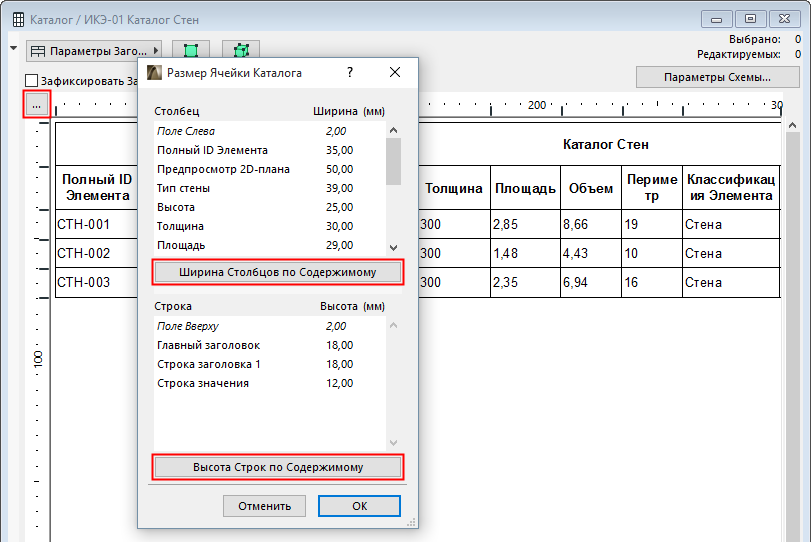The height and width of the screenshot is (542, 811).
Task: Select the Полный ID Элемента row in list
Action: (x=269, y=150)
